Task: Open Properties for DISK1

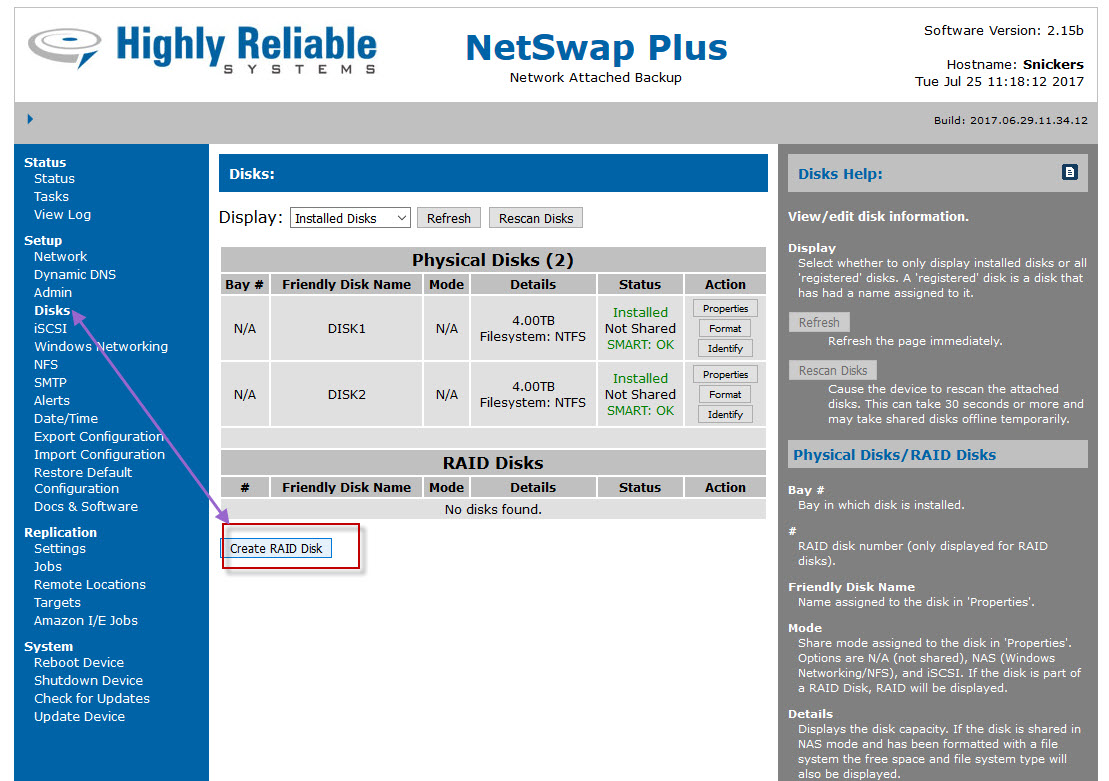Action: point(725,308)
